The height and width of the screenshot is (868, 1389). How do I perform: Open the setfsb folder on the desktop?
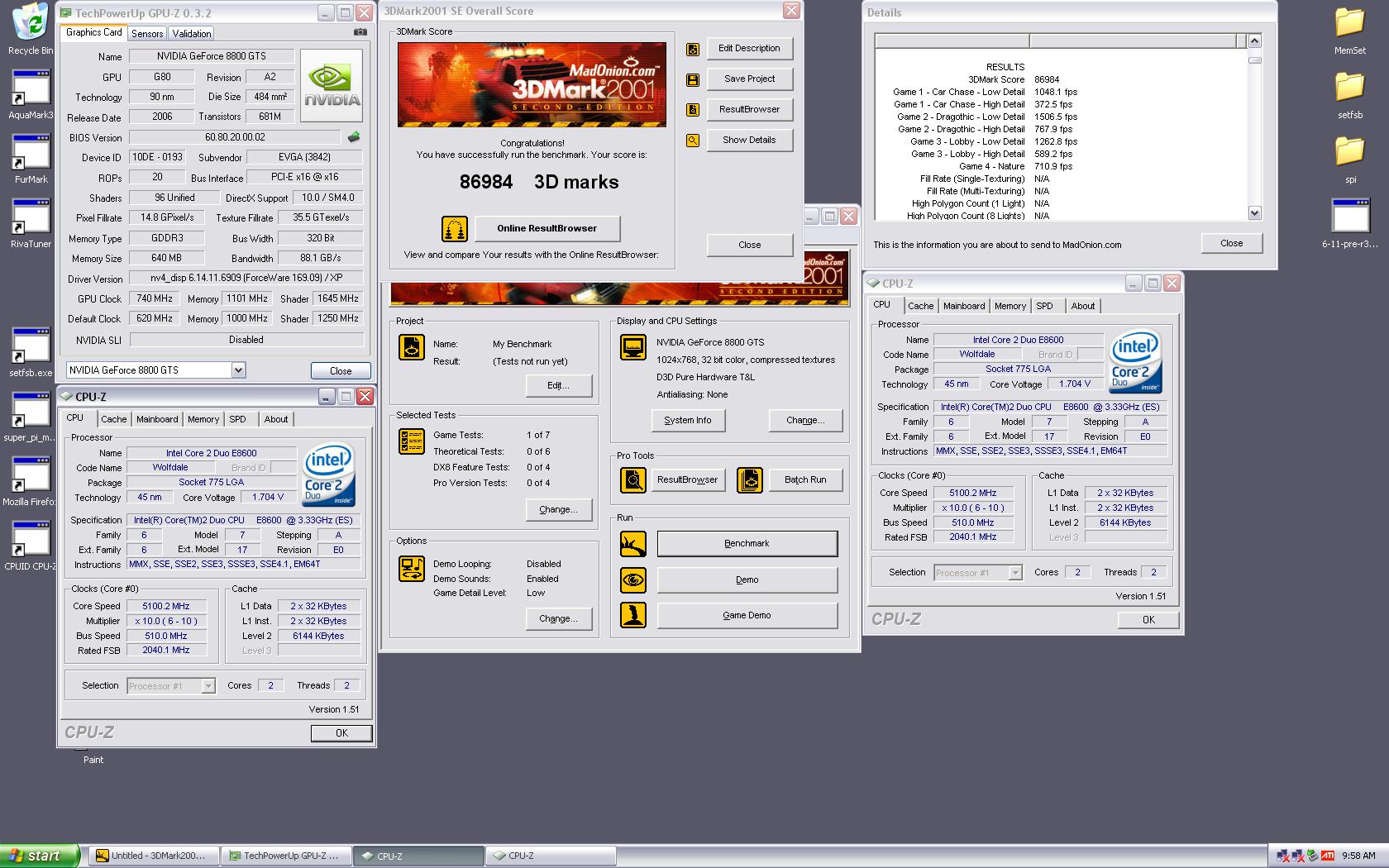pyautogui.click(x=1349, y=93)
